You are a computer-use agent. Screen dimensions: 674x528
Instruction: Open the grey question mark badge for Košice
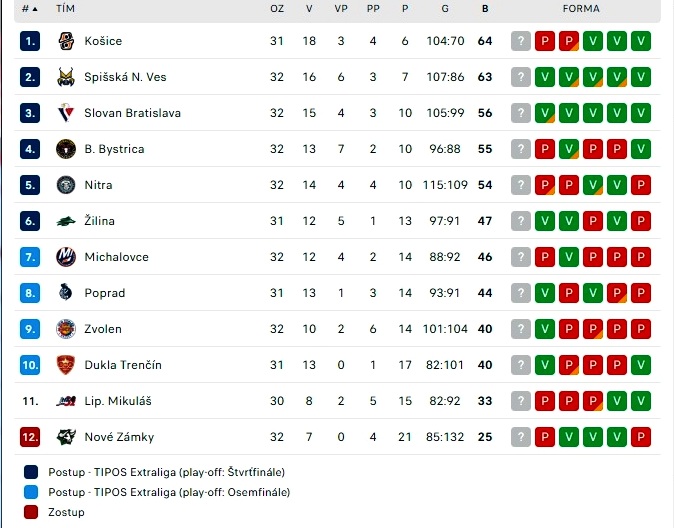(521, 41)
